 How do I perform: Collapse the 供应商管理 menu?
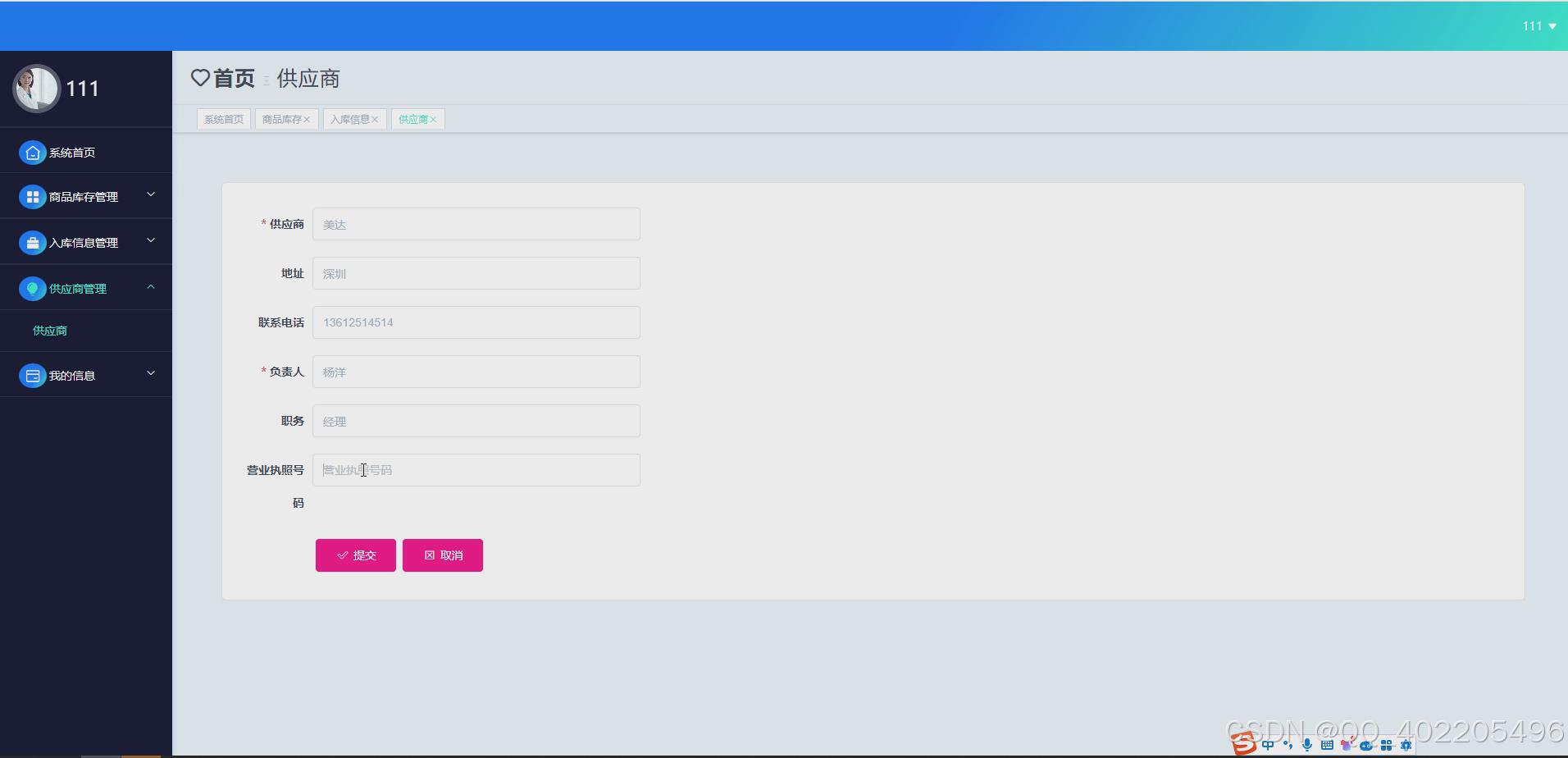tap(150, 287)
